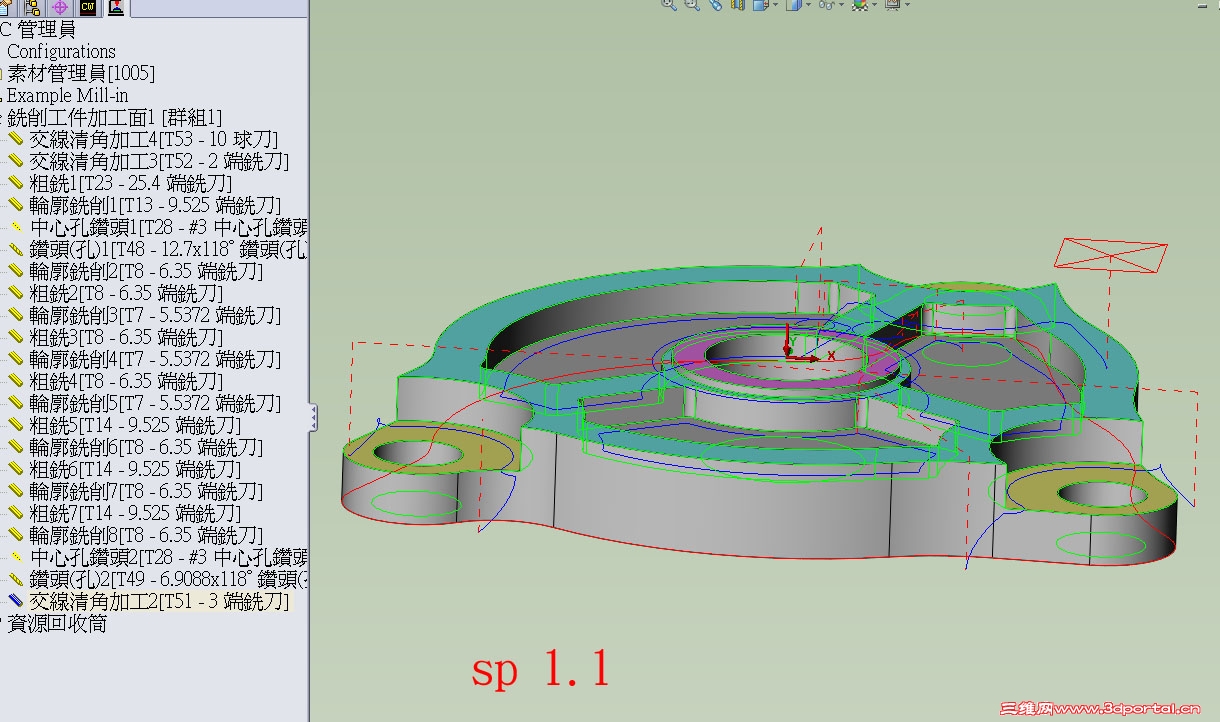This screenshot has height=722, width=1220.
Task: Open the DimXpert crosshair tab
Action: [60, 8]
